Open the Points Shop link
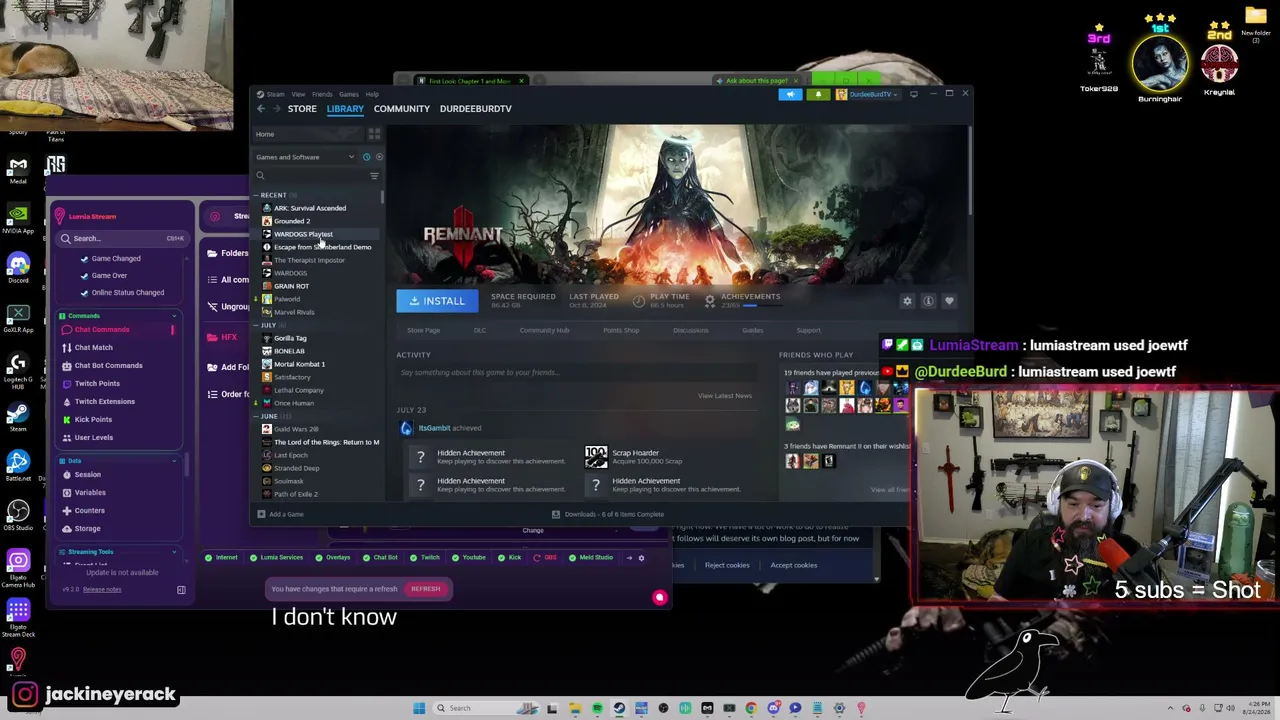Screen dimensions: 1280x720 tap(621, 331)
